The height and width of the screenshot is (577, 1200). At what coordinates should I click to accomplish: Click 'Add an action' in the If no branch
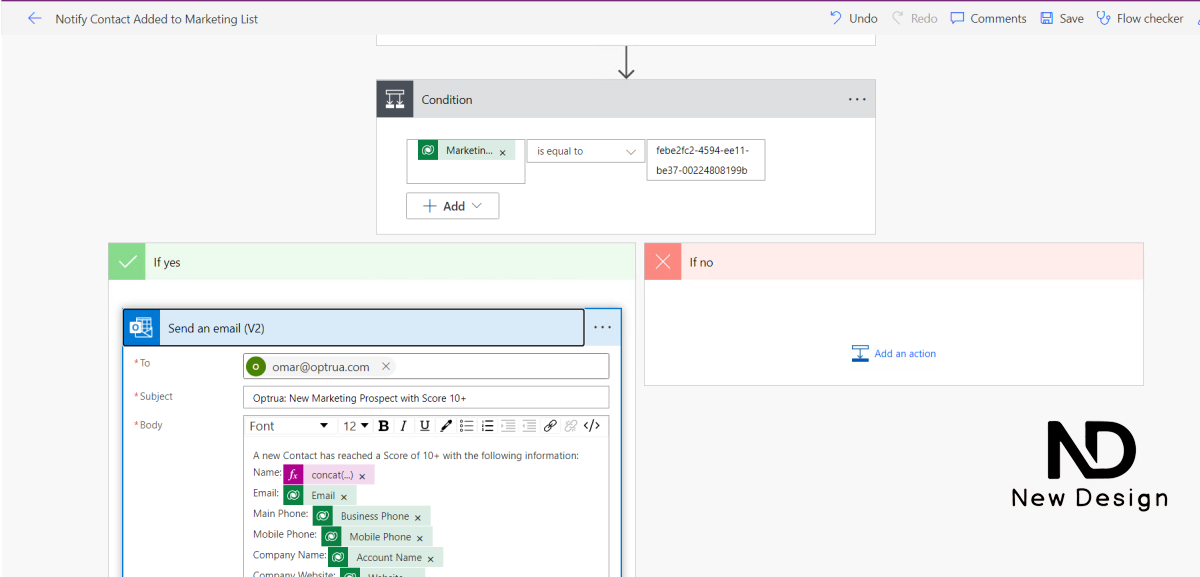click(x=894, y=353)
